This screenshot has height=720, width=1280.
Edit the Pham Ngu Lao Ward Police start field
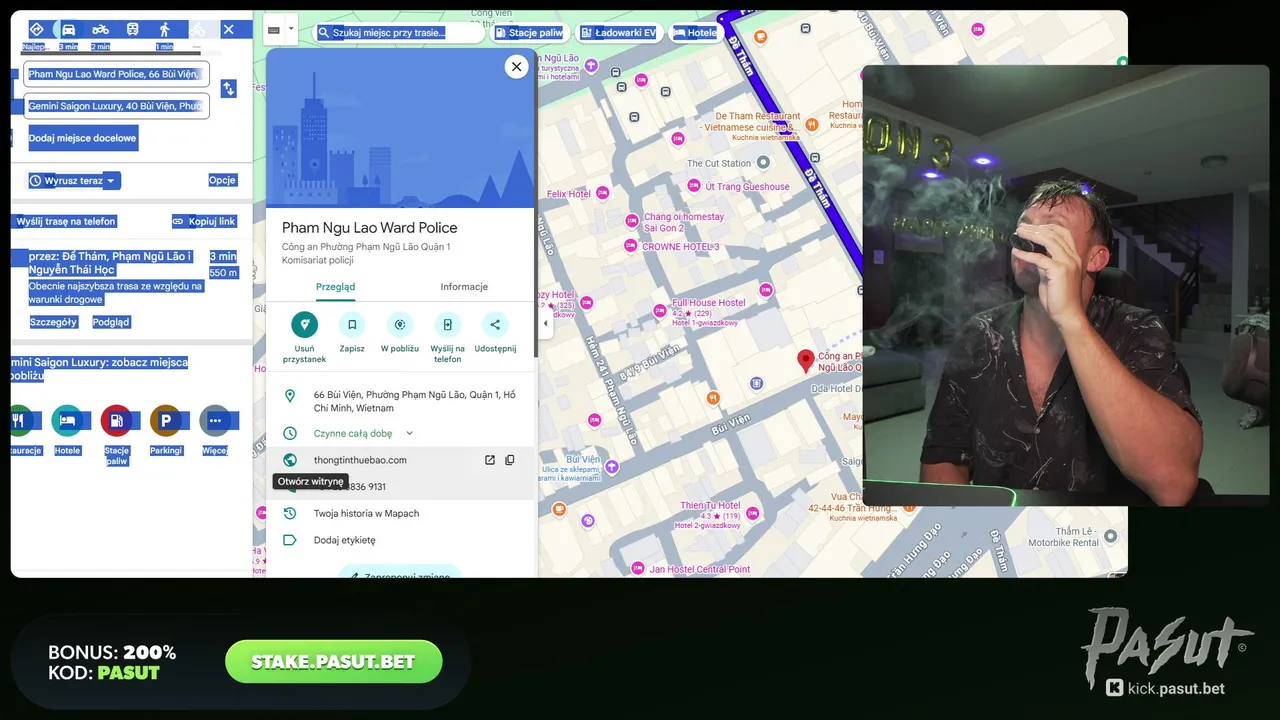pos(116,74)
